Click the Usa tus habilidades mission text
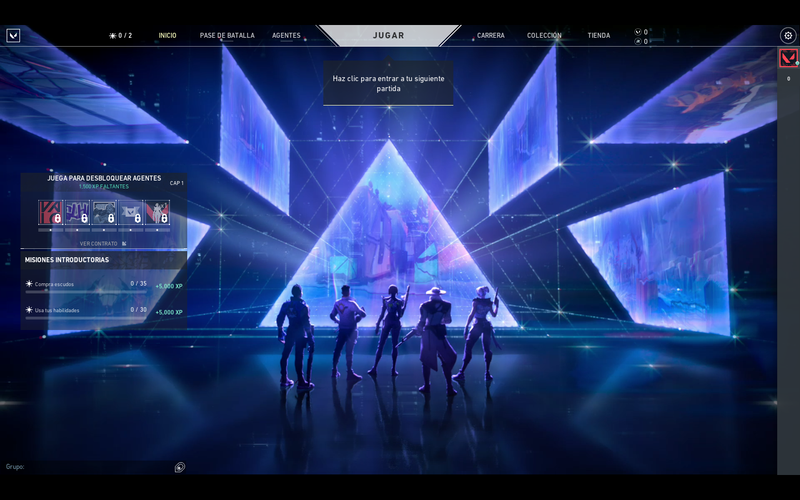The width and height of the screenshot is (800, 500). tap(57, 310)
